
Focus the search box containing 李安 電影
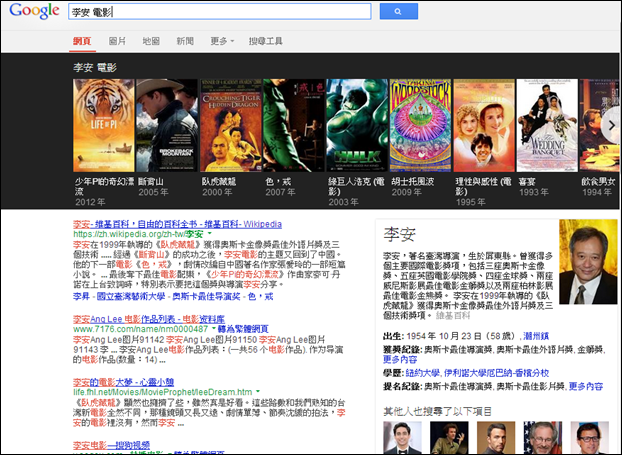[x=220, y=12]
